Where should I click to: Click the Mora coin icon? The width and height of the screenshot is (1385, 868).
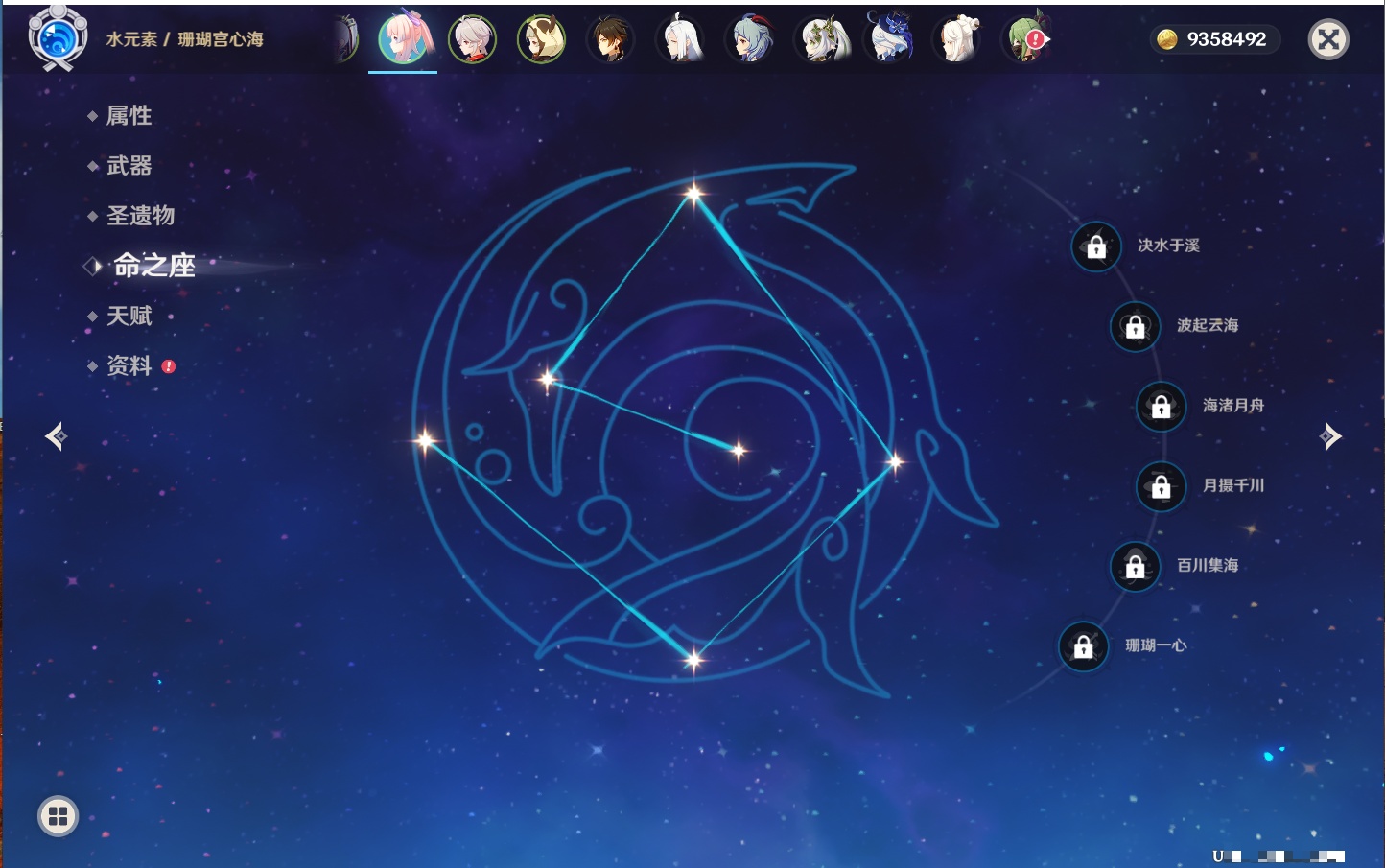coord(1166,39)
